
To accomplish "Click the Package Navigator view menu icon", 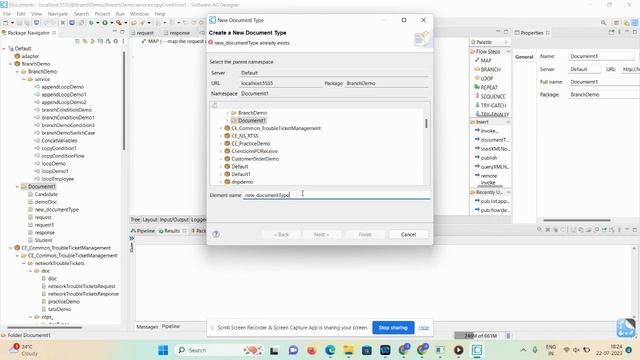I will (x=124, y=41).
